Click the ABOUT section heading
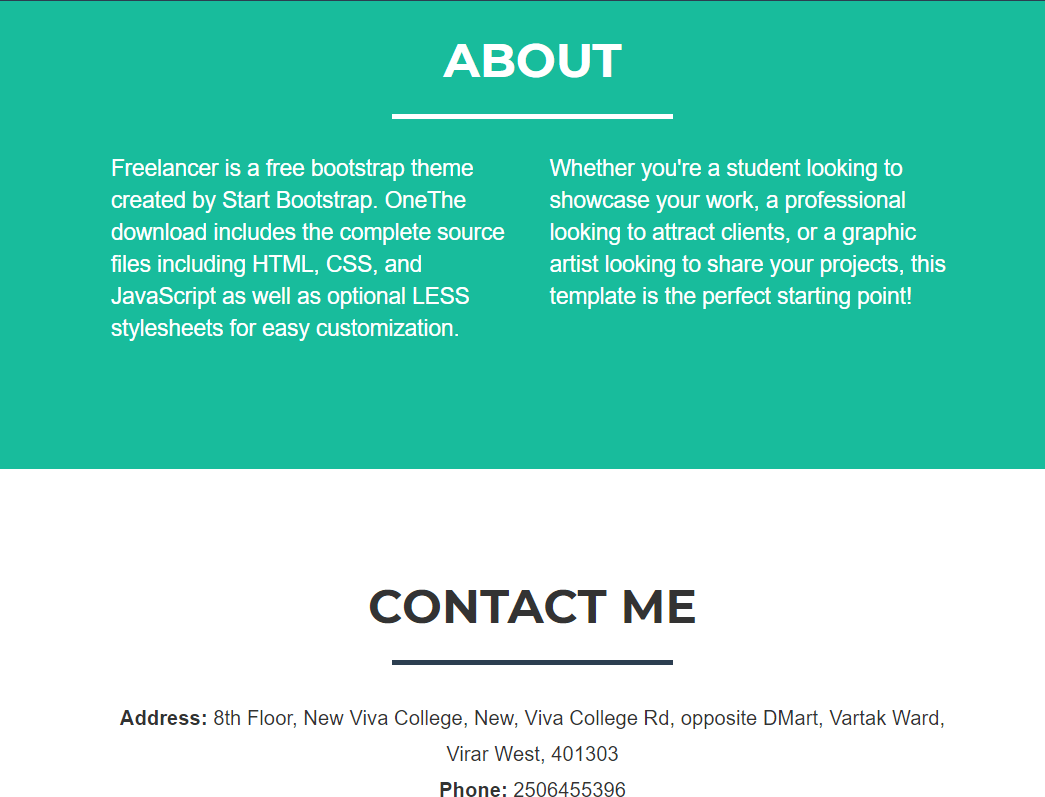 [532, 61]
